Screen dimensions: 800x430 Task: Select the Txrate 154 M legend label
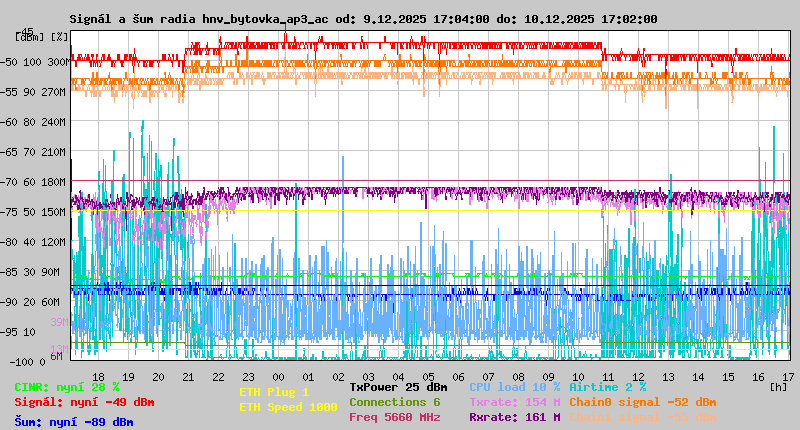pos(514,402)
